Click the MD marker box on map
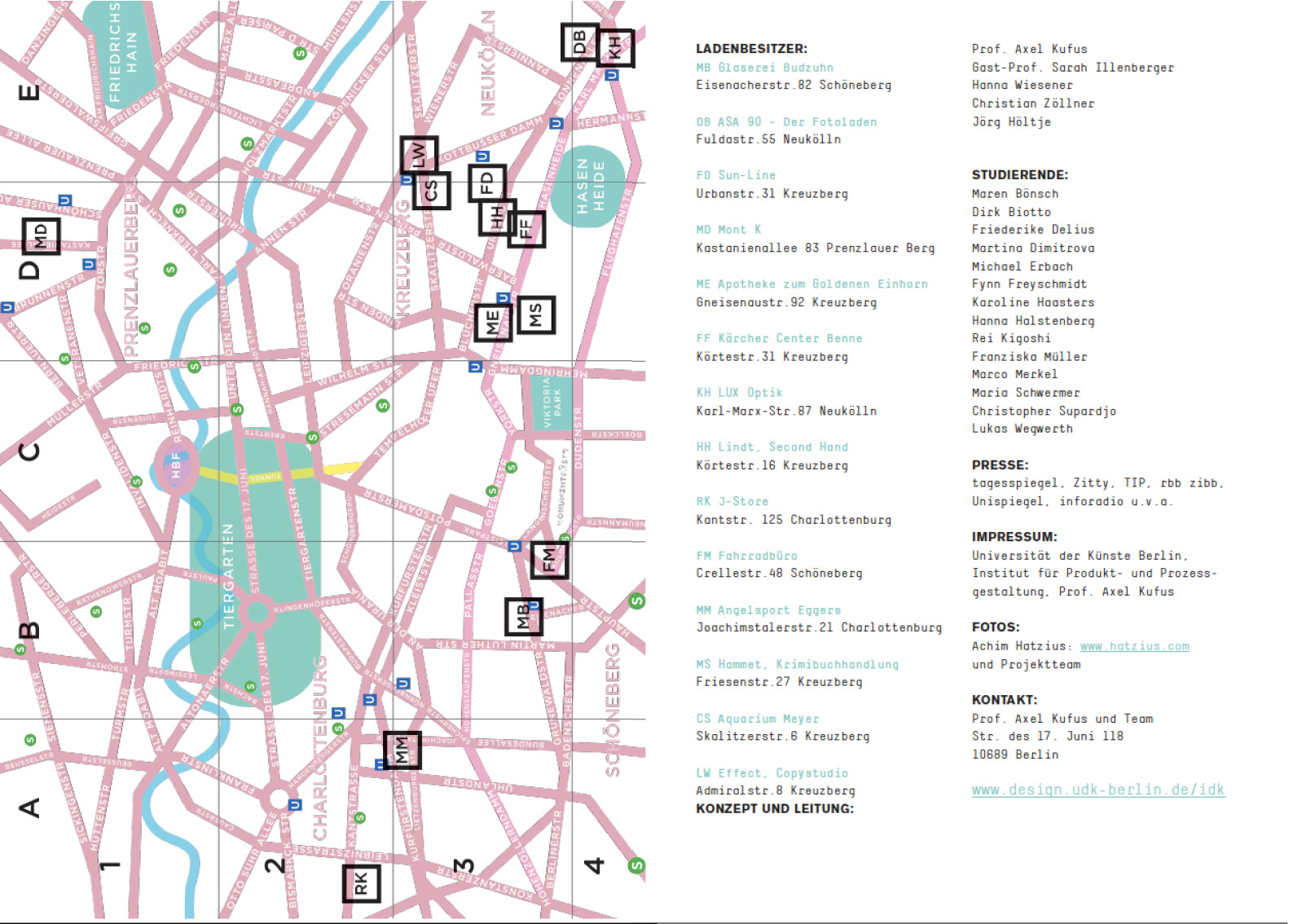 [x=41, y=236]
